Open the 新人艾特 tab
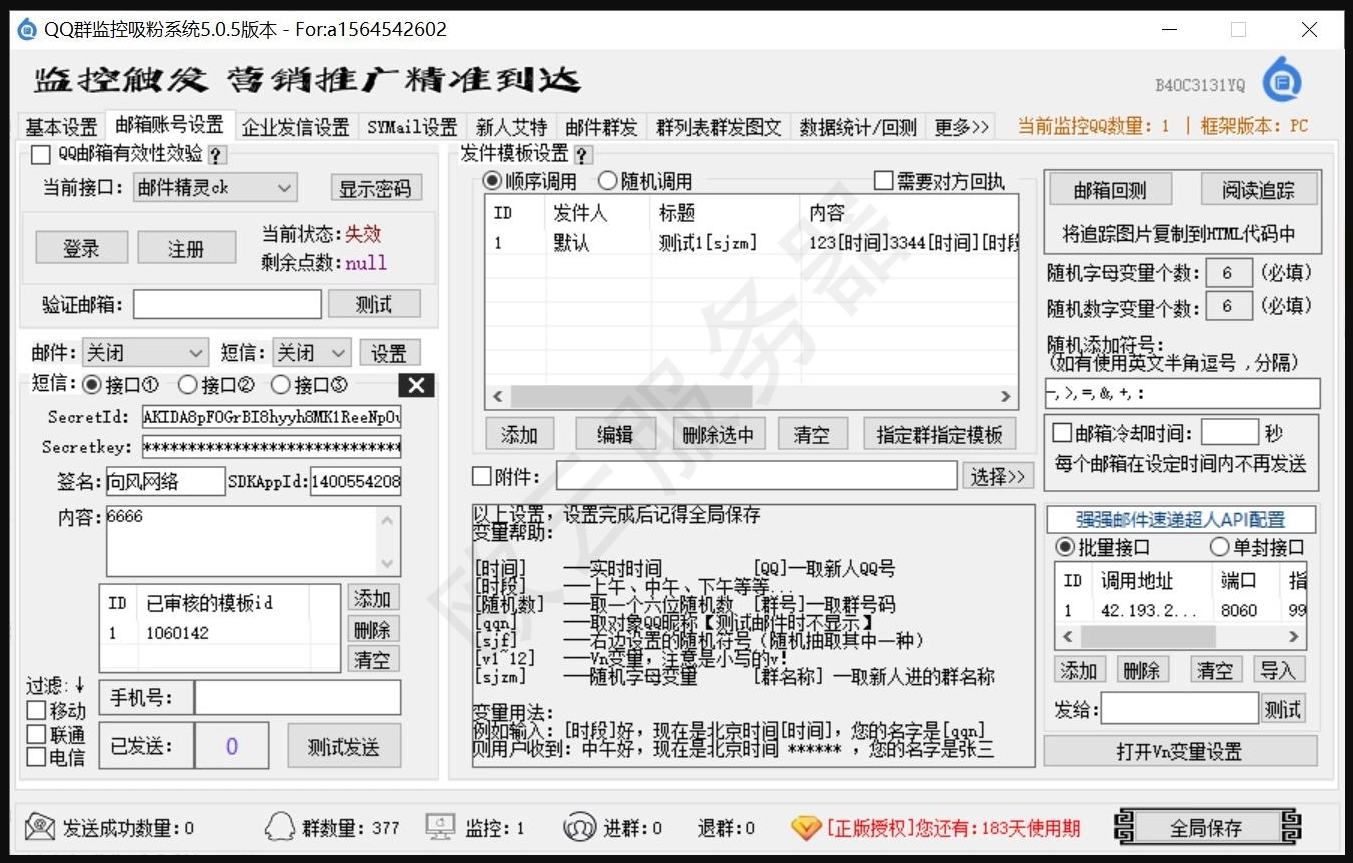1353x863 pixels. [511, 127]
